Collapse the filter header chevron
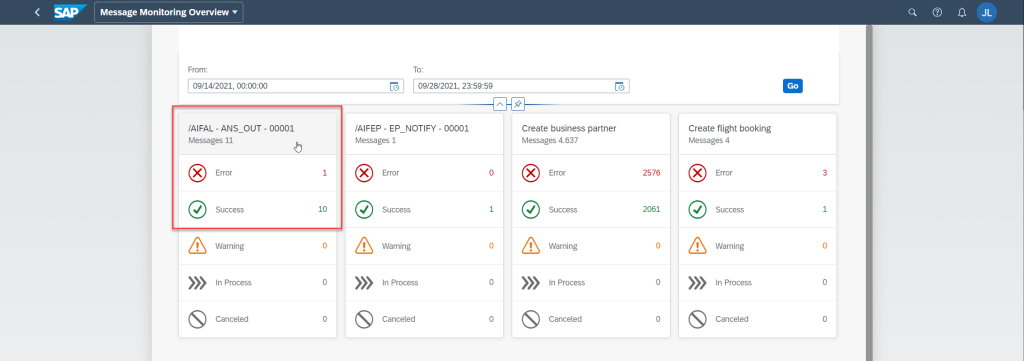 pyautogui.click(x=500, y=104)
